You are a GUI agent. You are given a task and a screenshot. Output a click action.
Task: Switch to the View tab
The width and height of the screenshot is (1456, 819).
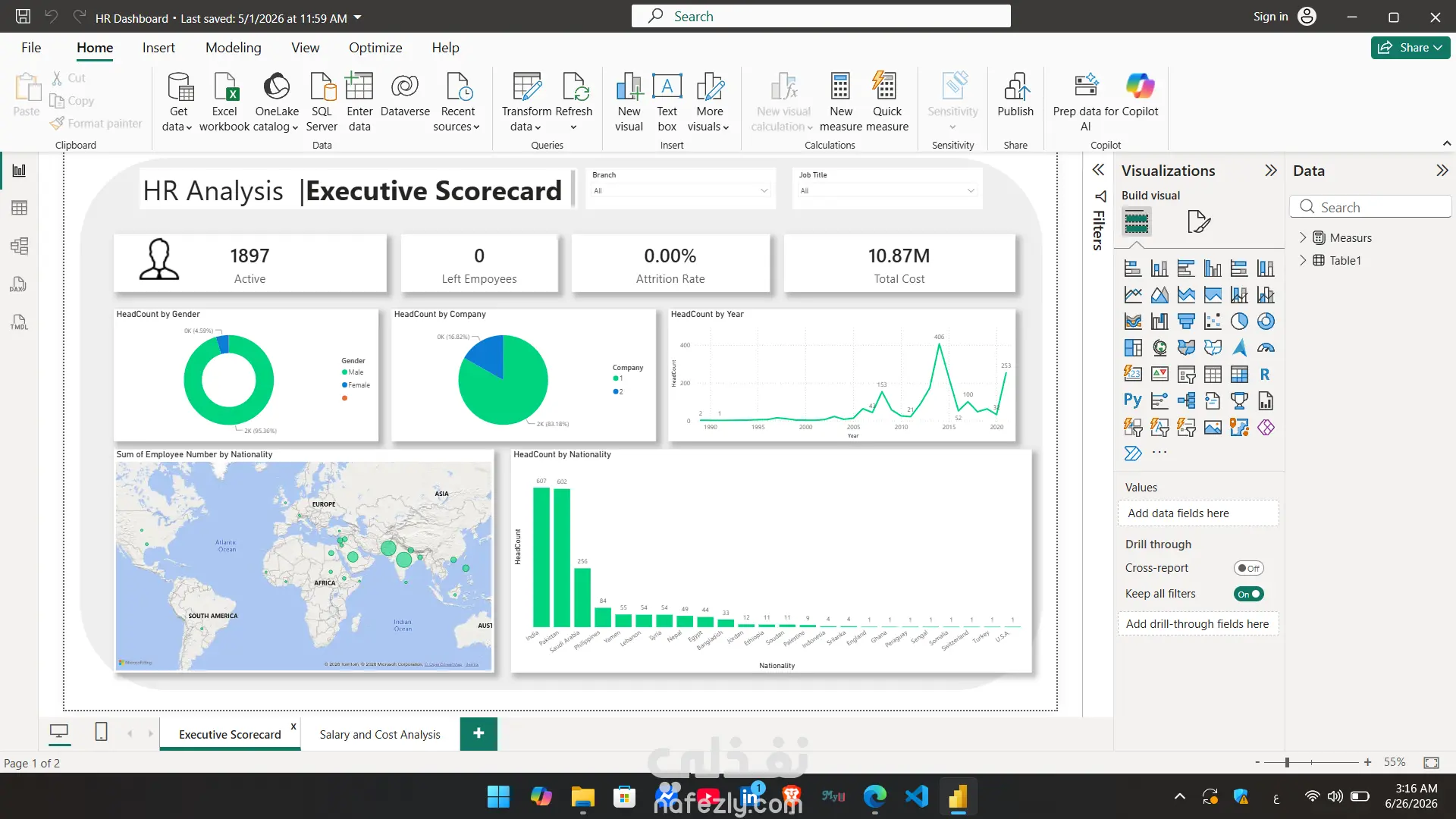pyautogui.click(x=305, y=48)
